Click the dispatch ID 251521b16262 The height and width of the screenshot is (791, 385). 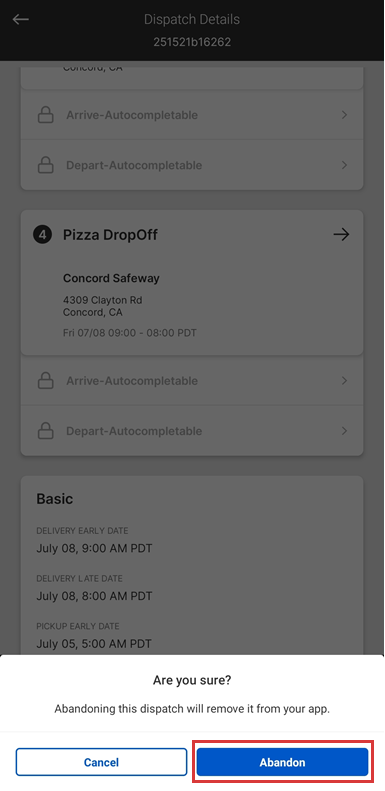(x=192, y=42)
